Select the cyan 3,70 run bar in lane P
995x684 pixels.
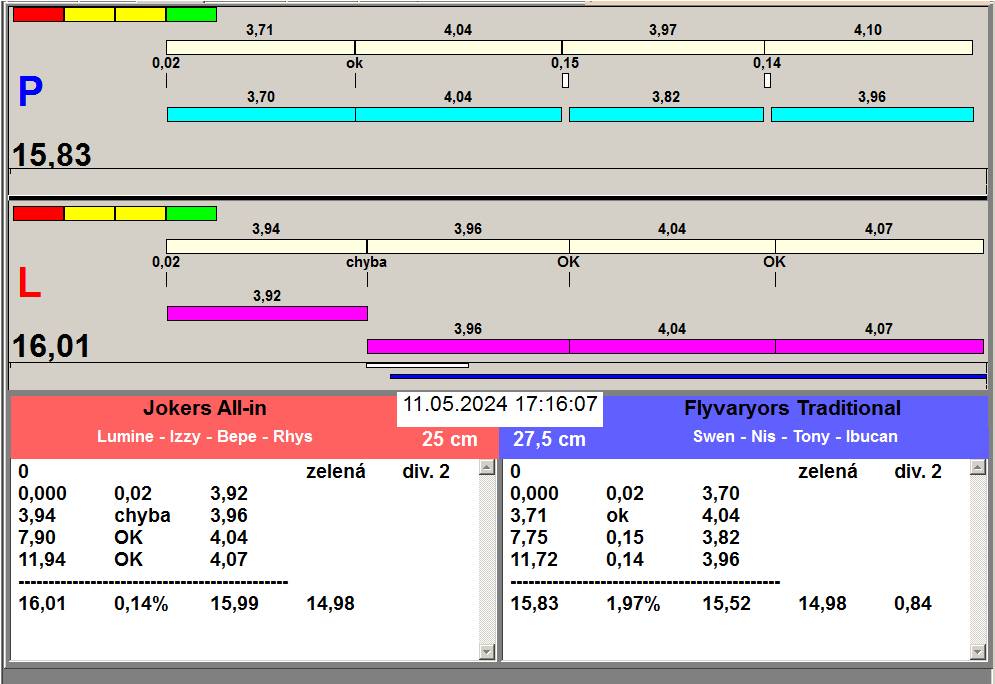[261, 114]
